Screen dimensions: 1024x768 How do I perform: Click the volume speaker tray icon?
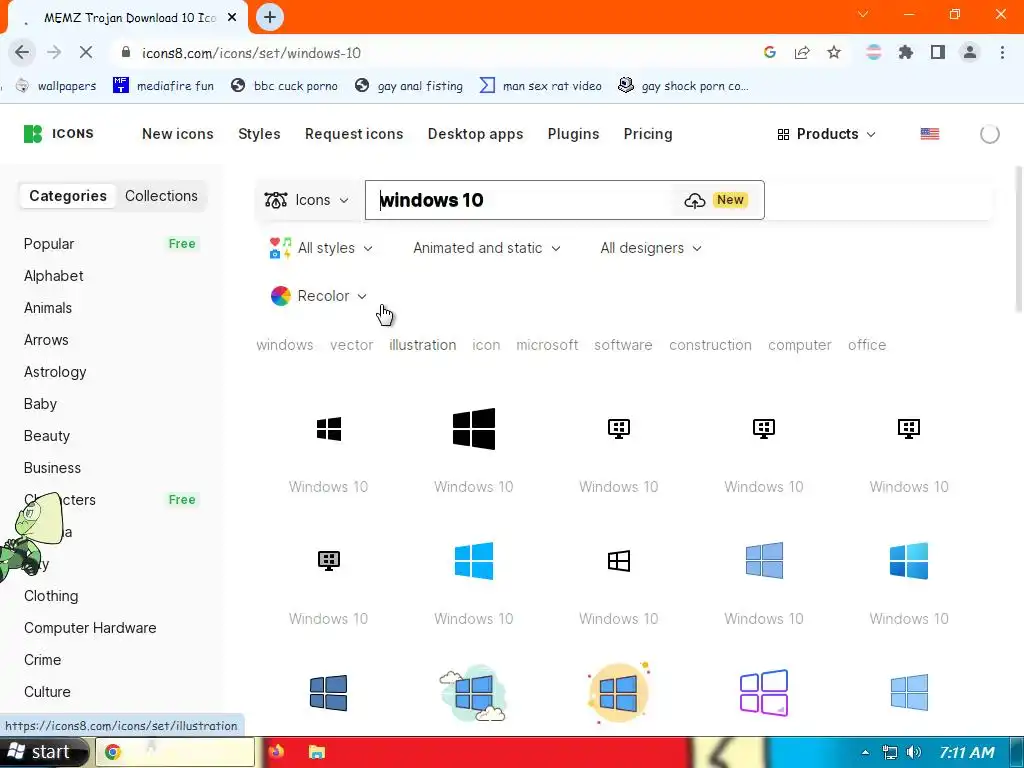914,752
